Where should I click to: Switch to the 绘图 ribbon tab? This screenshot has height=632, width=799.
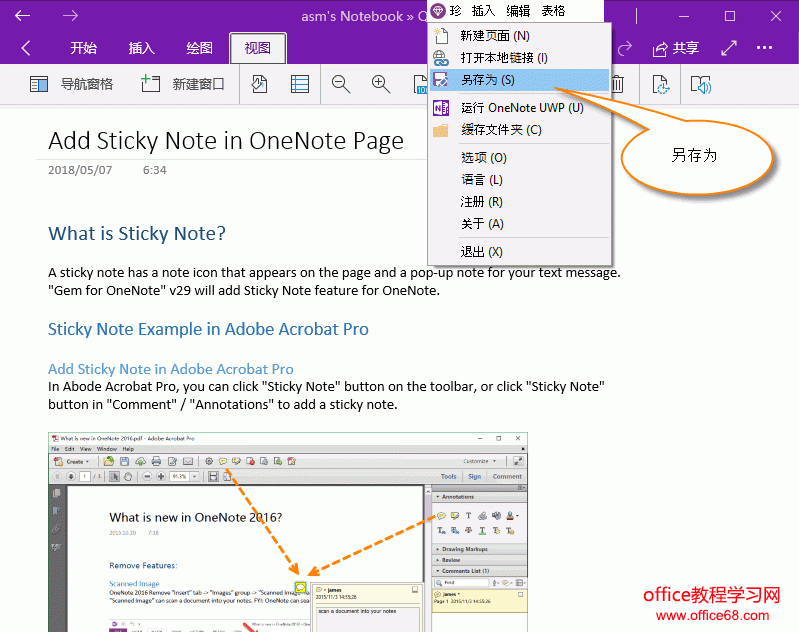(199, 48)
